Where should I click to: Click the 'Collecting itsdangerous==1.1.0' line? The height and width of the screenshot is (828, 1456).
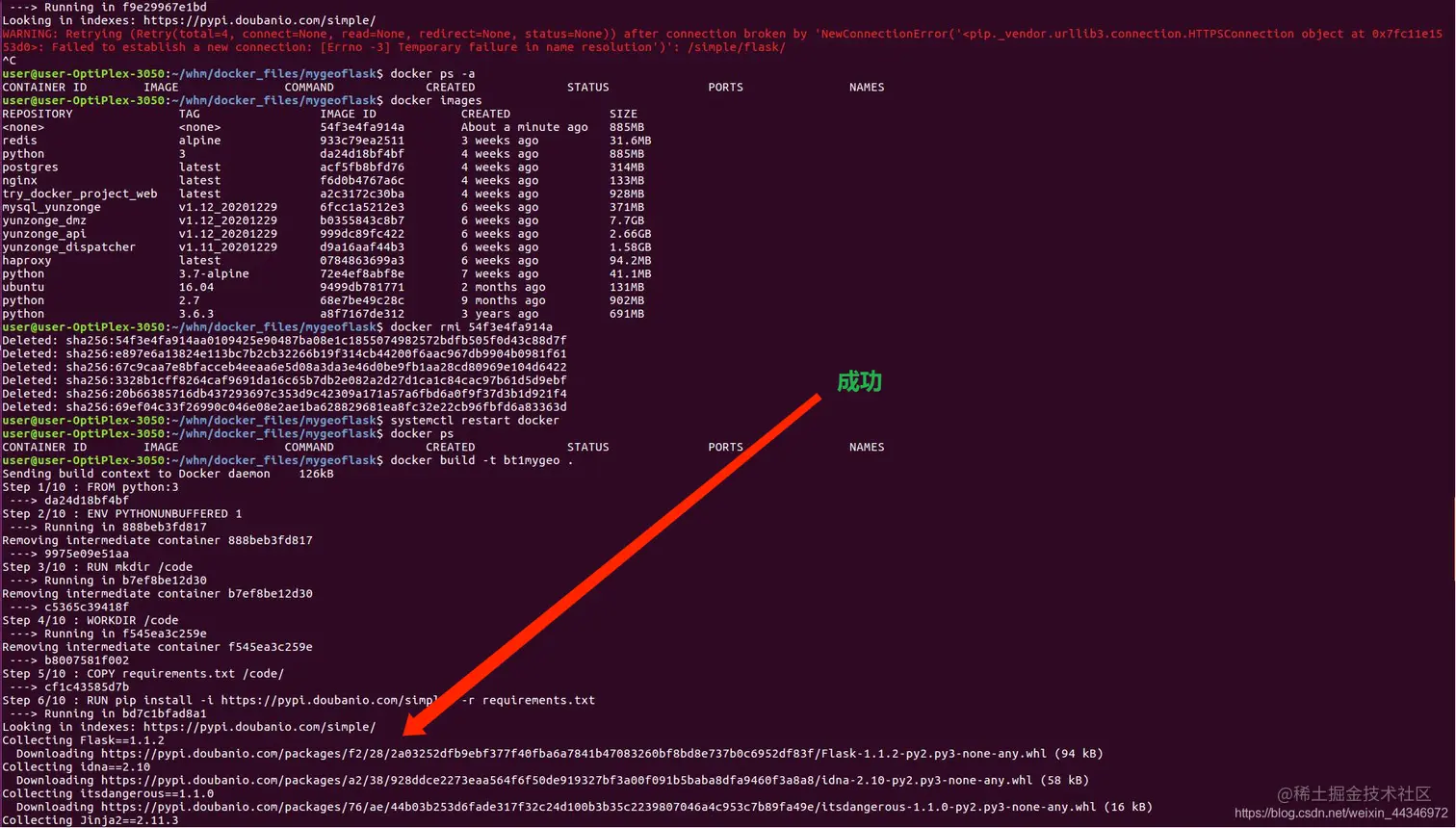click(108, 795)
